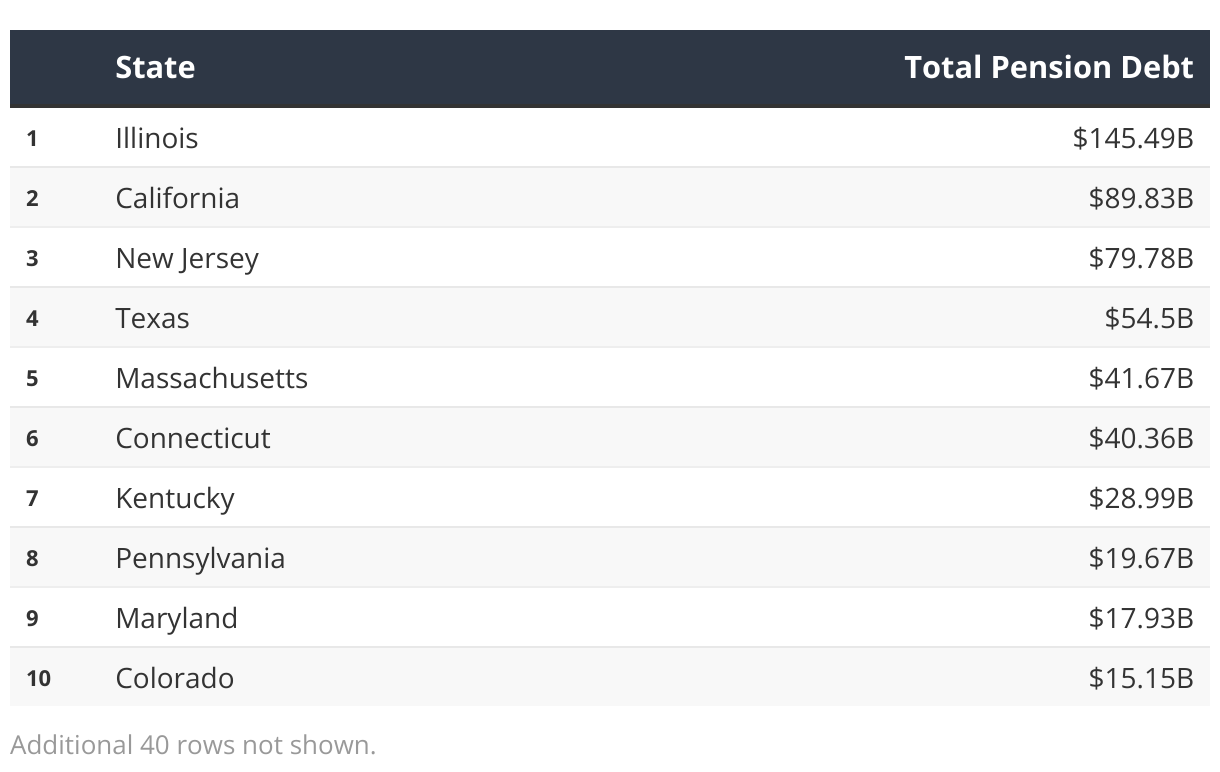Click the $15.15B debt value
The image size is (1220, 772).
[1140, 678]
